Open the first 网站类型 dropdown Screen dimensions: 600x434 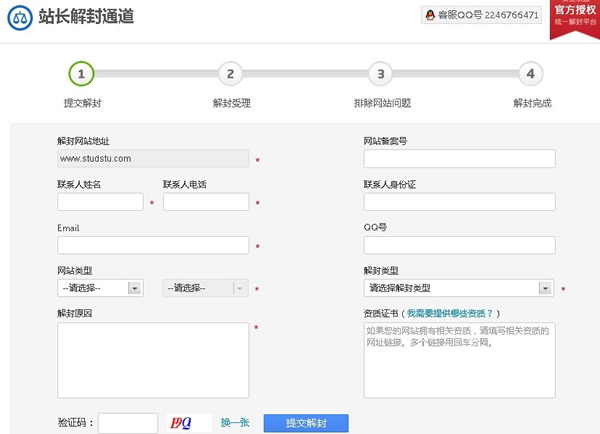(101, 288)
